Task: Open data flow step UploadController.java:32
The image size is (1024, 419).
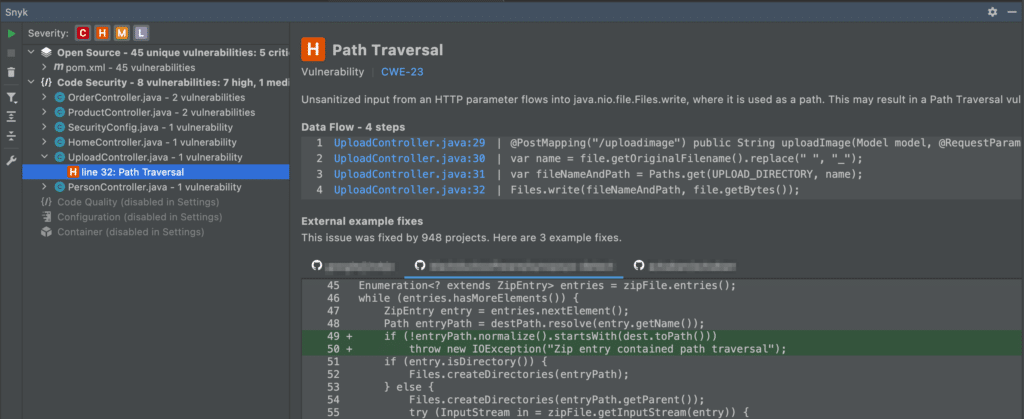Action: 409,190
